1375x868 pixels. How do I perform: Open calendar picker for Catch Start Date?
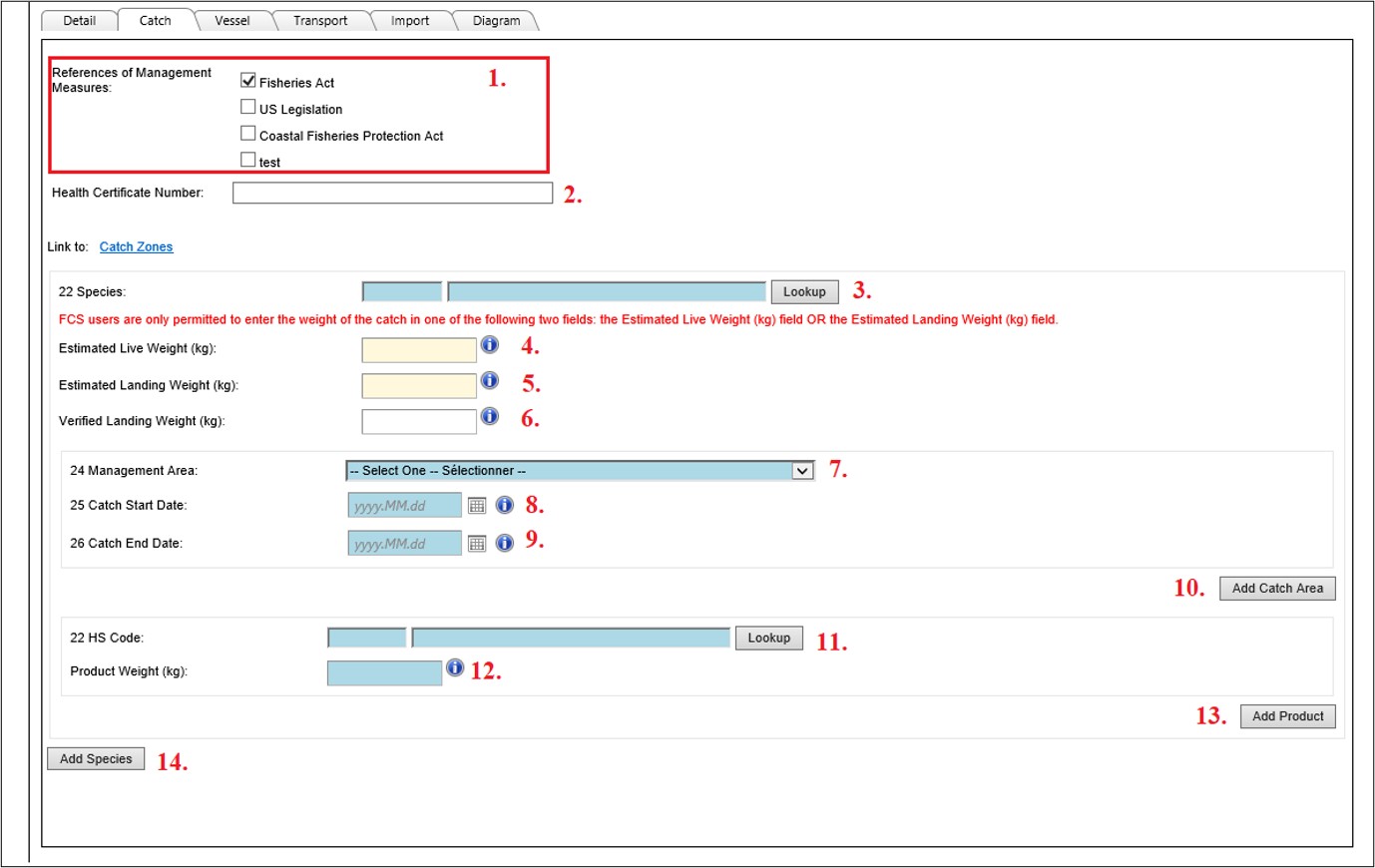(477, 506)
